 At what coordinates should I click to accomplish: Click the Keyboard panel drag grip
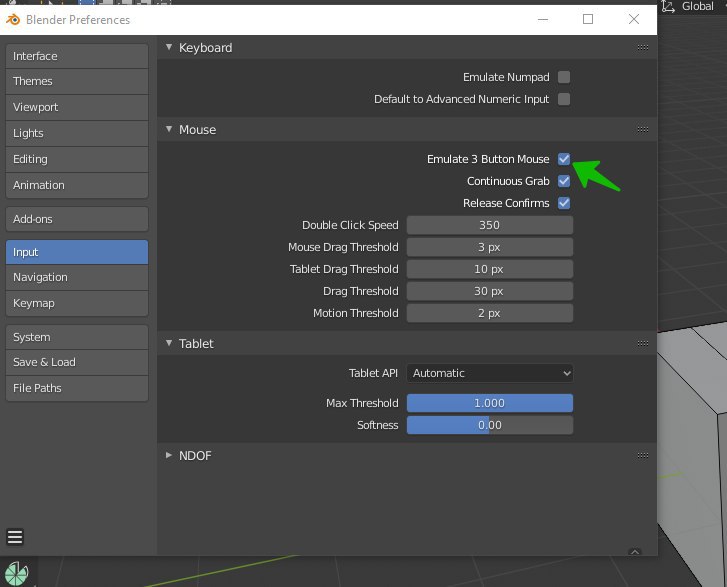pyautogui.click(x=643, y=47)
